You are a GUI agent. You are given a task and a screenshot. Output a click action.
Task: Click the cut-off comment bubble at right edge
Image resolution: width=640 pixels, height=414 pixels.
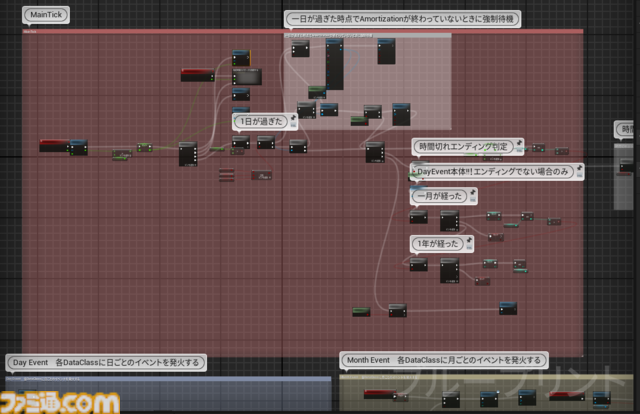[626, 129]
